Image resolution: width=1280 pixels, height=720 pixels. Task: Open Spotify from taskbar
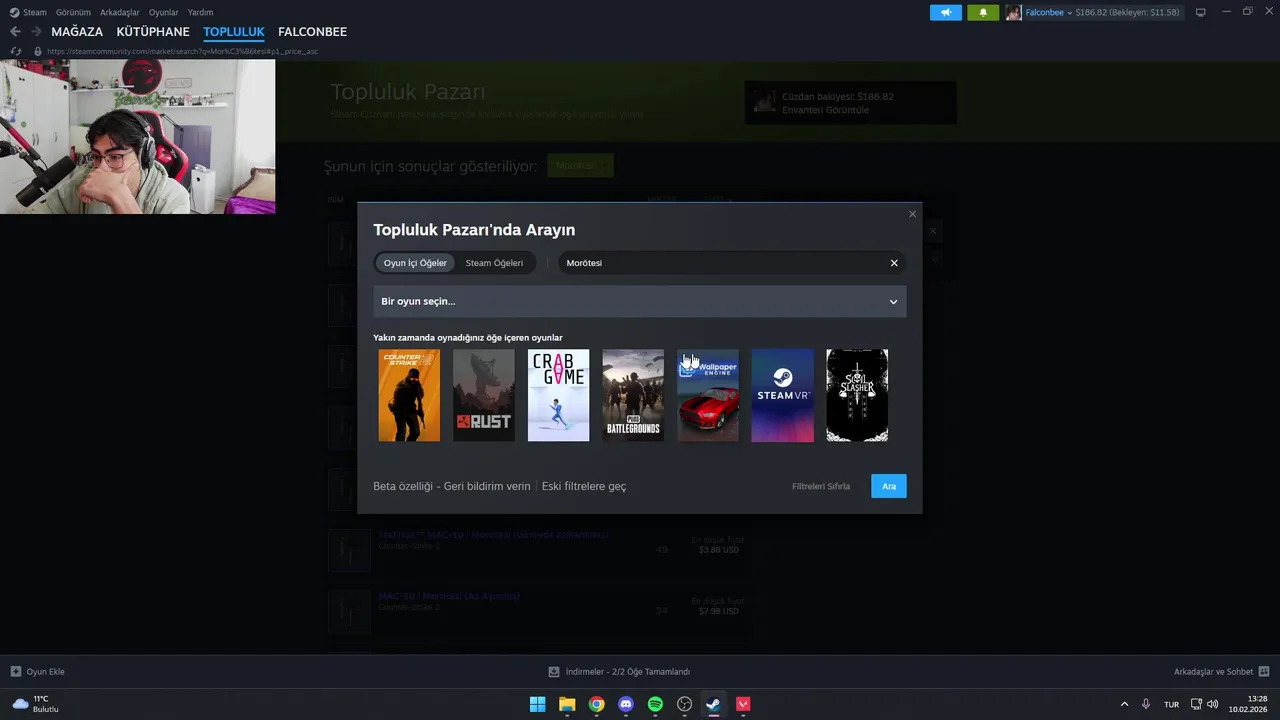click(x=655, y=704)
